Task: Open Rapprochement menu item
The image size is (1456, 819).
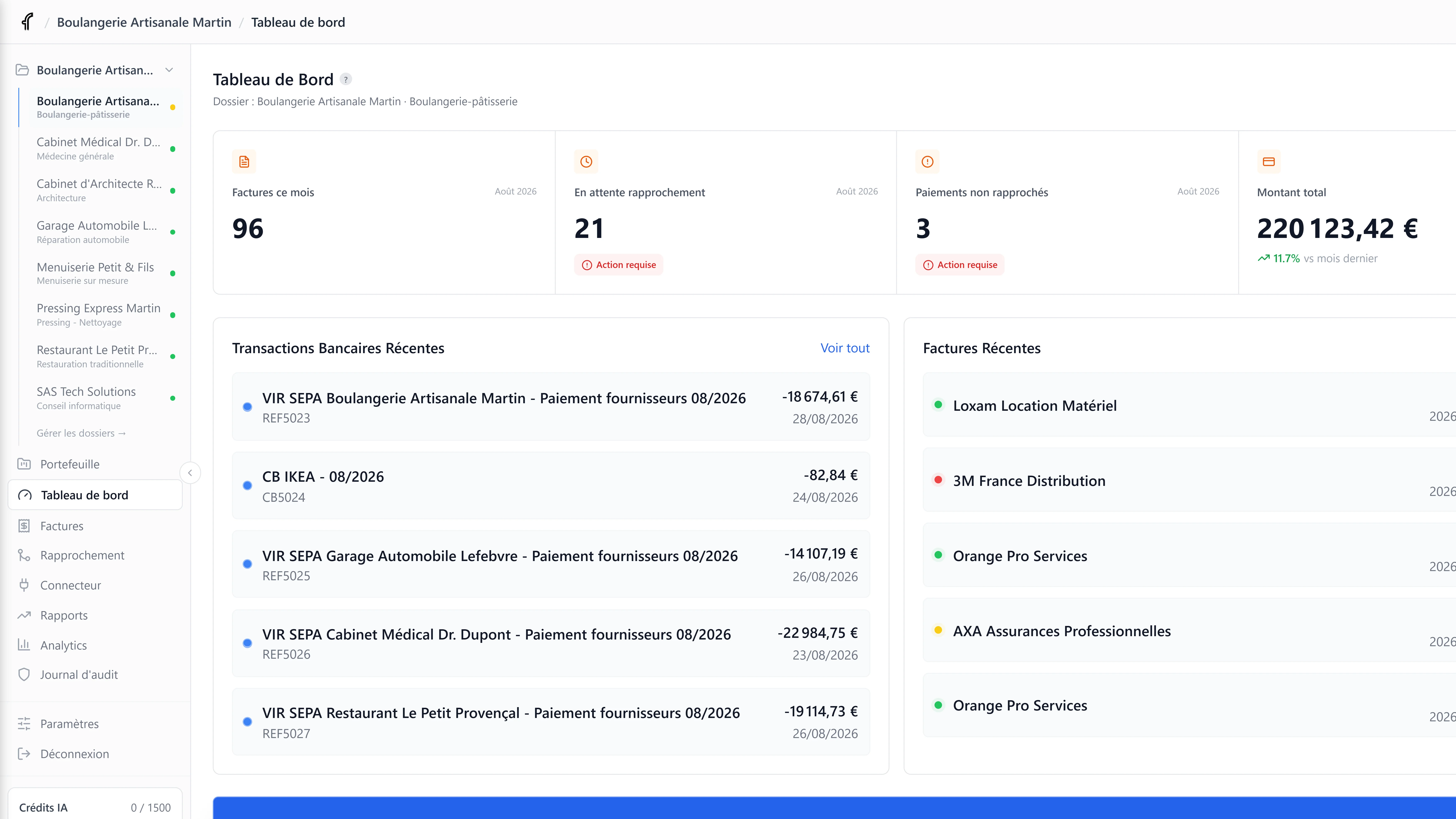Action: pyautogui.click(x=95, y=555)
